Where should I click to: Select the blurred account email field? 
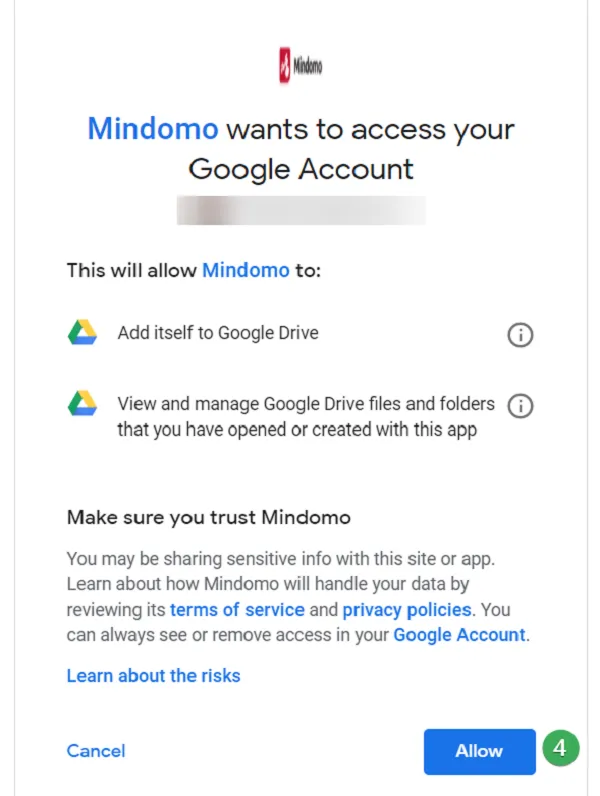(x=301, y=210)
